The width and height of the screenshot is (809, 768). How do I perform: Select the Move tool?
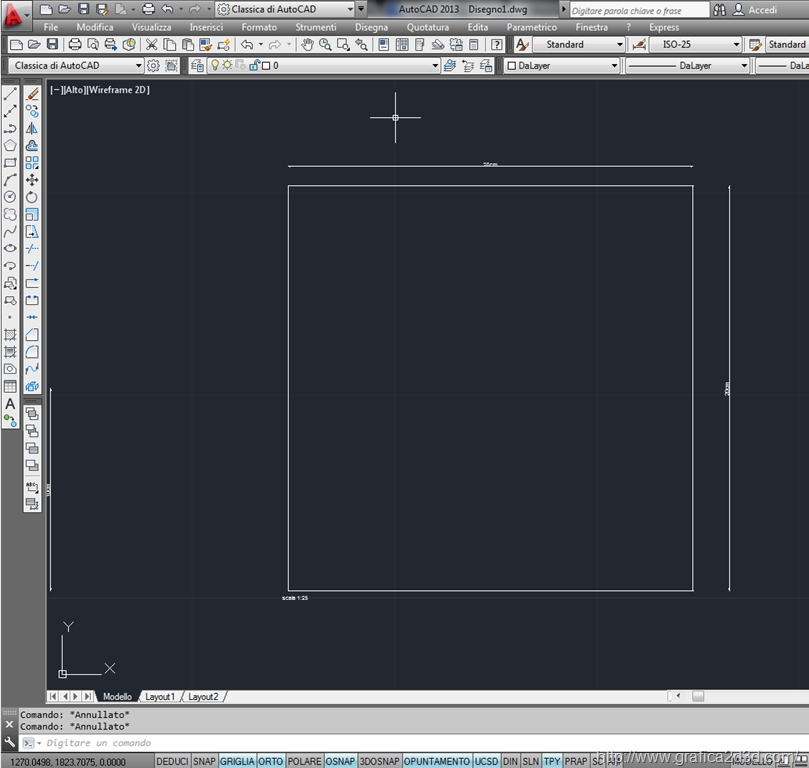click(32, 179)
